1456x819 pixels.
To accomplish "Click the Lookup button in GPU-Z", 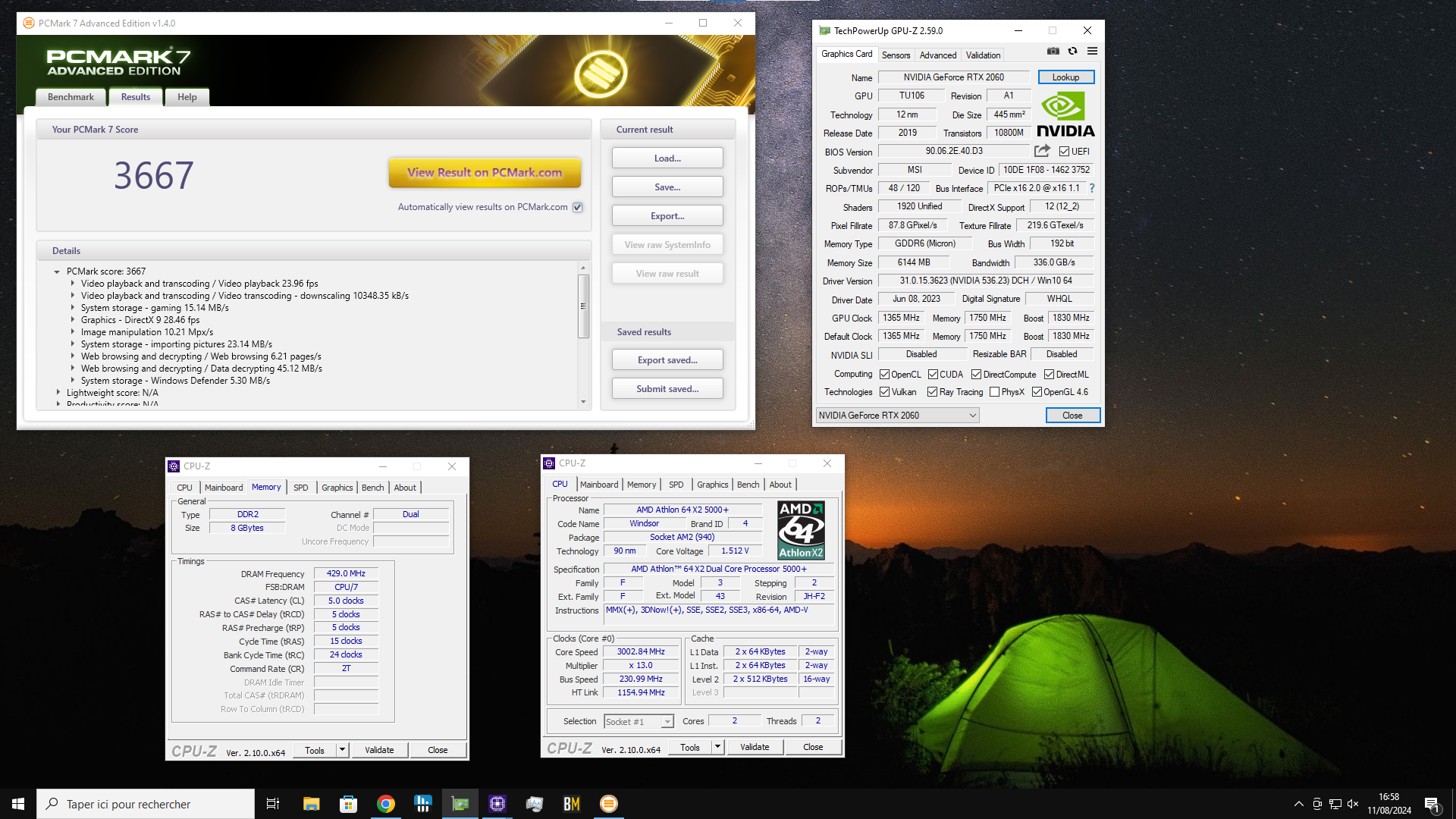I will pyautogui.click(x=1065, y=77).
